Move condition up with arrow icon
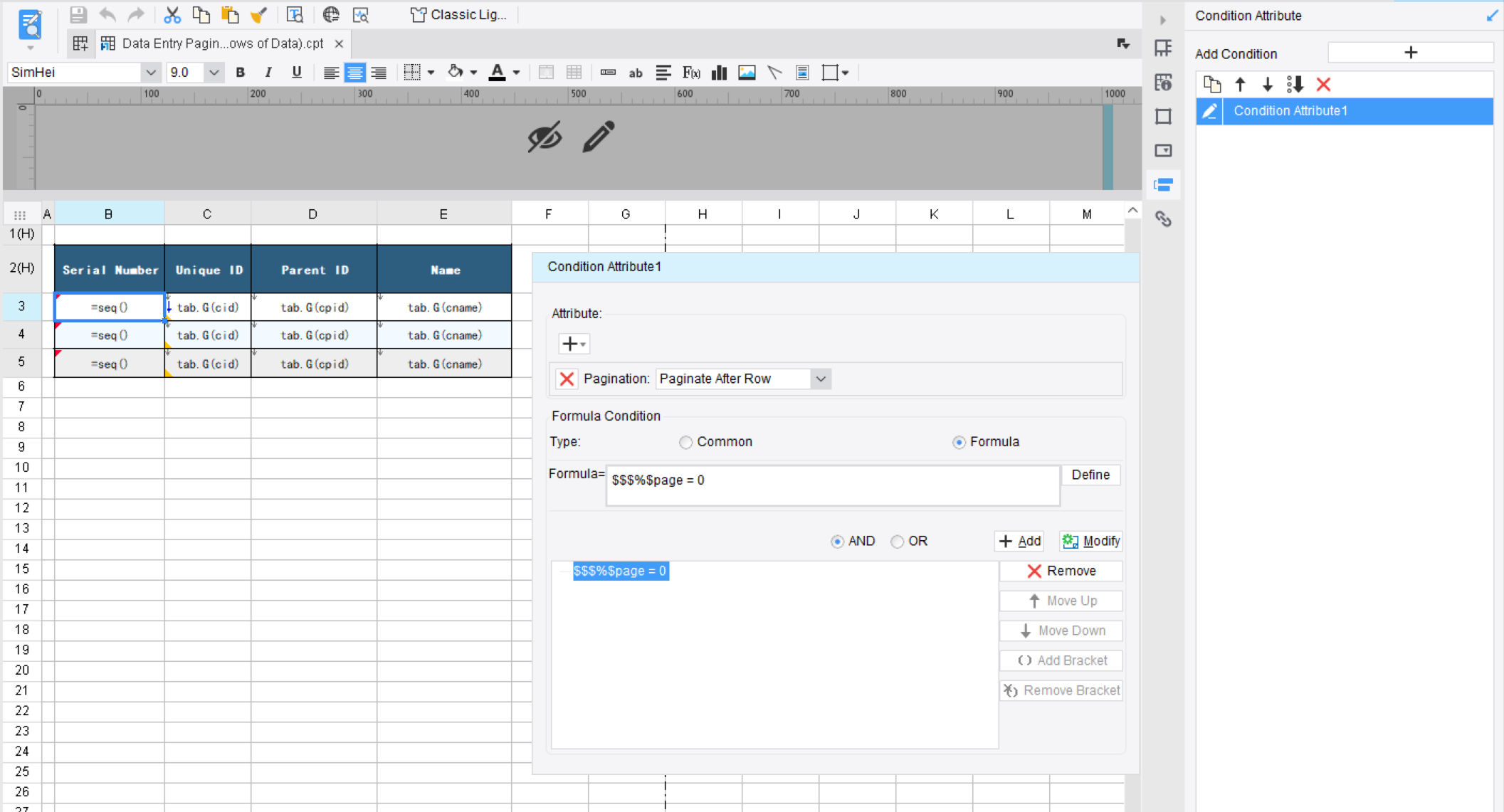The height and width of the screenshot is (812, 1504). tap(1240, 85)
